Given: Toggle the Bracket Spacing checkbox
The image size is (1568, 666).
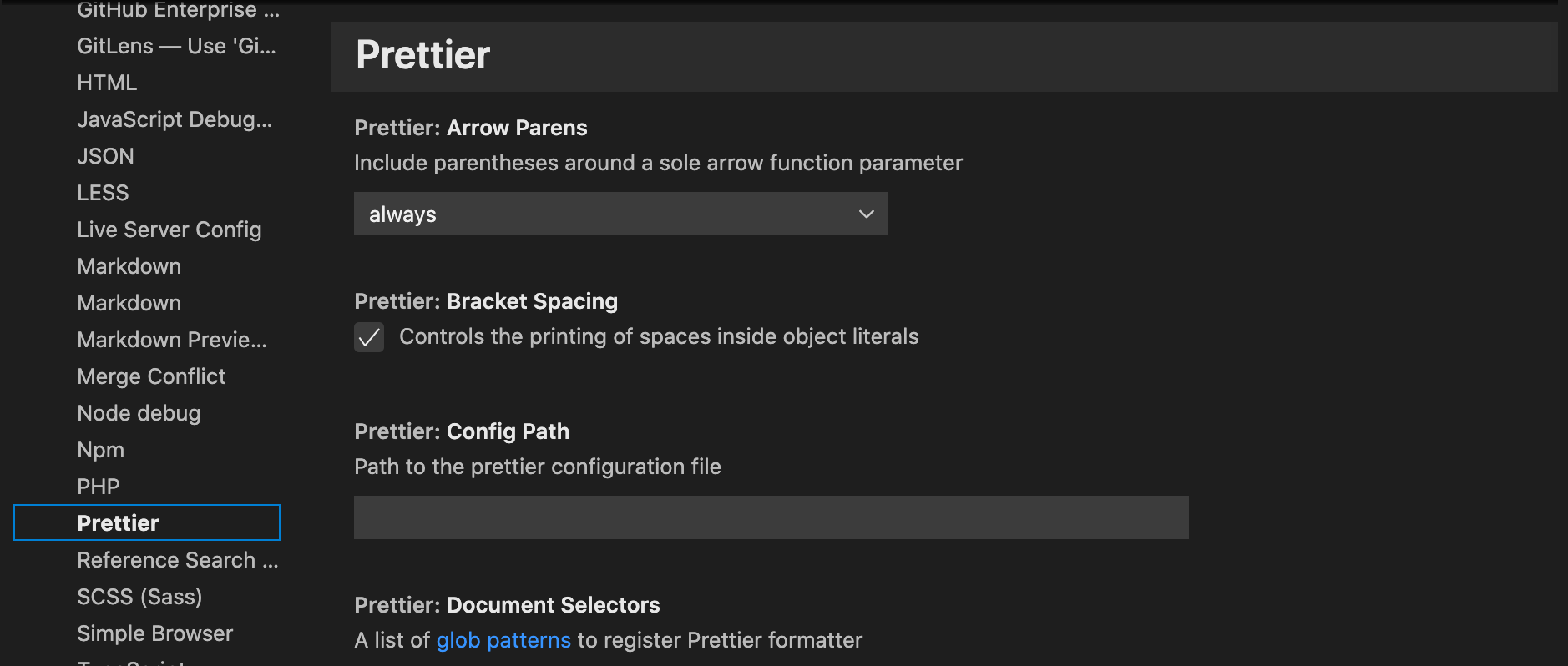Looking at the screenshot, I should (369, 337).
